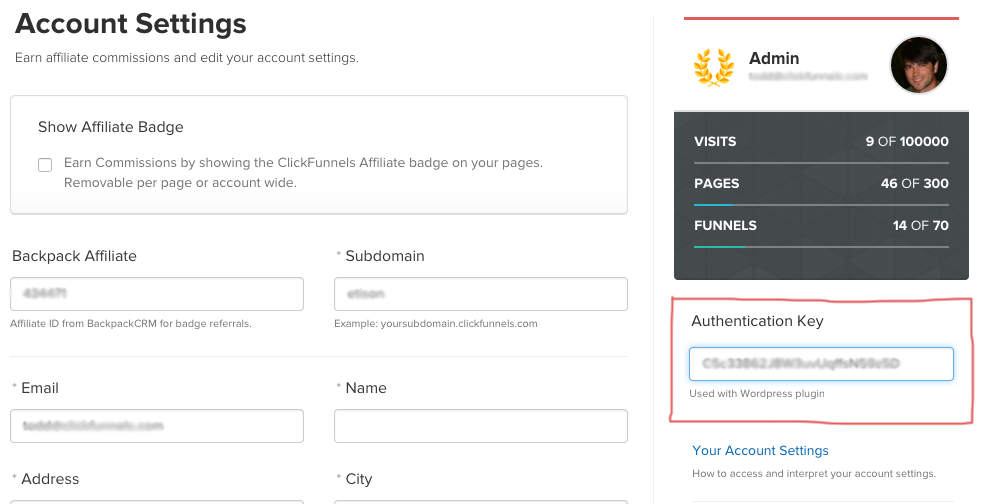Select the Email input field
Viewport: 988px width, 504px height.
[157, 426]
